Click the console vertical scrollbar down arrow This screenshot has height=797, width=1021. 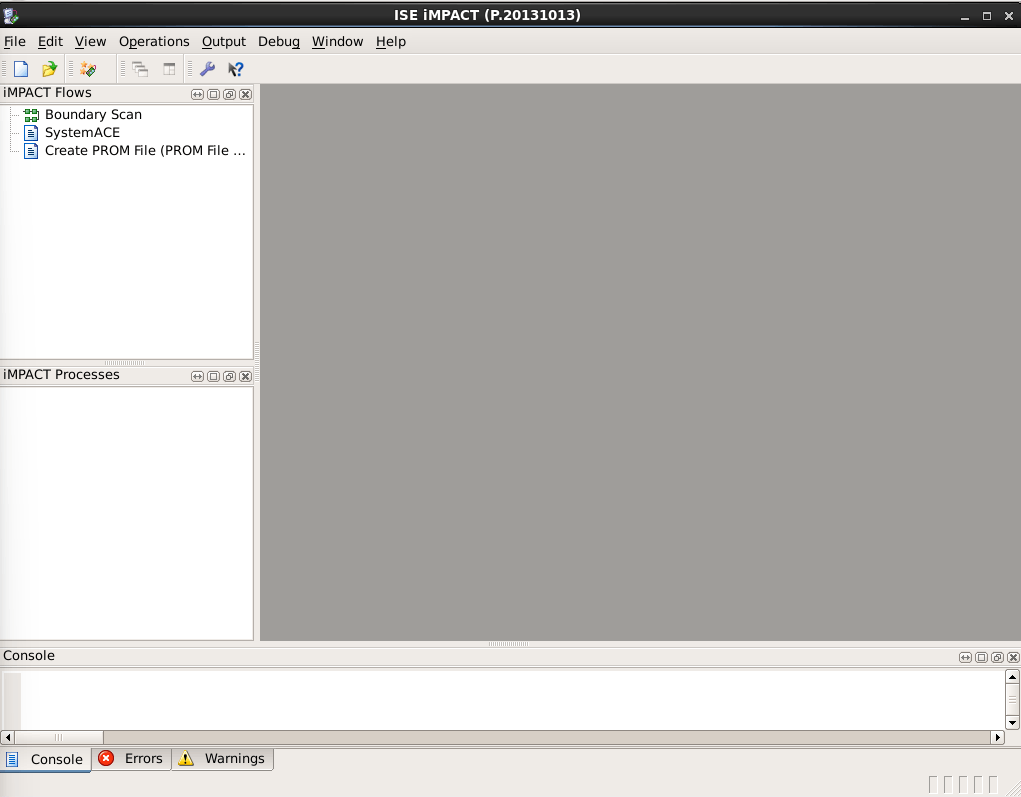(1012, 723)
